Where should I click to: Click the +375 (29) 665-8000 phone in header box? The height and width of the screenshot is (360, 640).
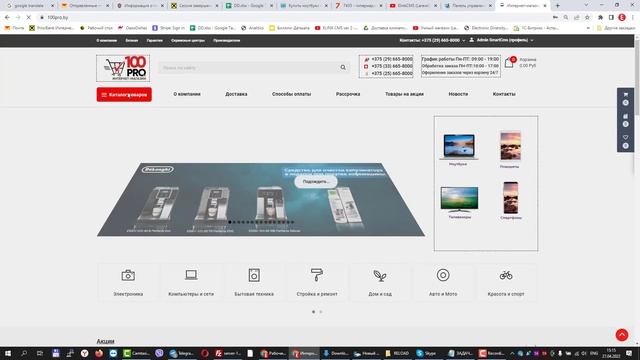pyautogui.click(x=392, y=59)
